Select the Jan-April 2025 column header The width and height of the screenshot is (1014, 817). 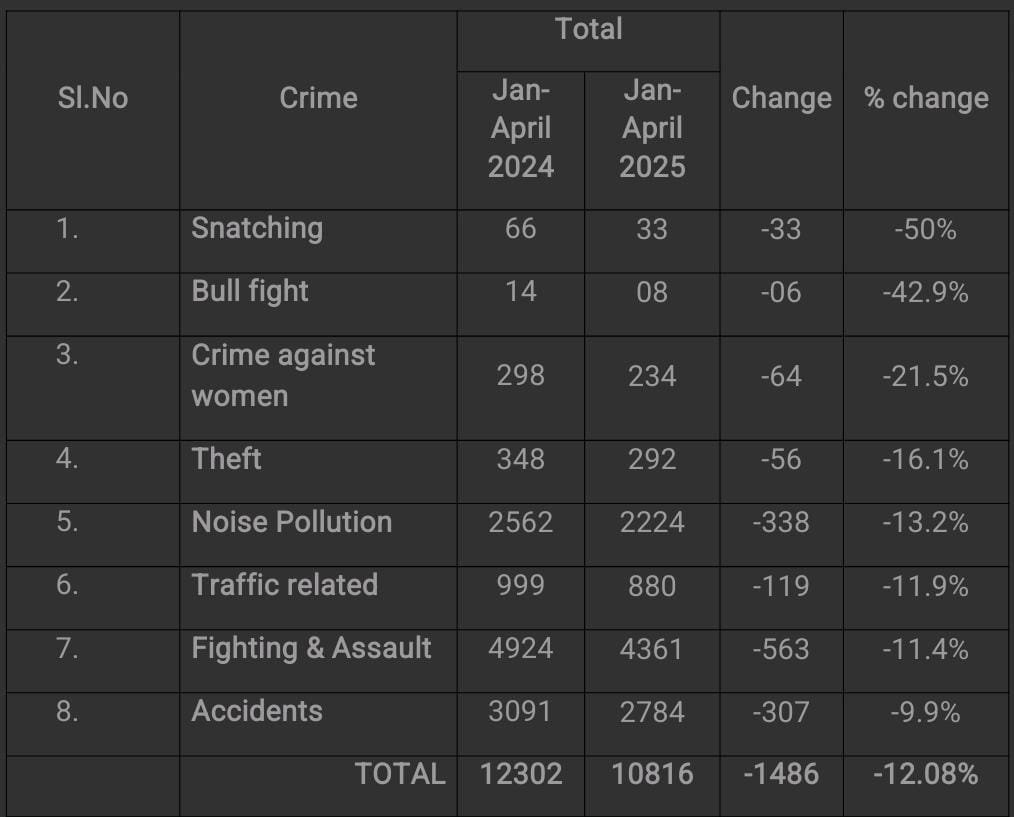pos(652,129)
